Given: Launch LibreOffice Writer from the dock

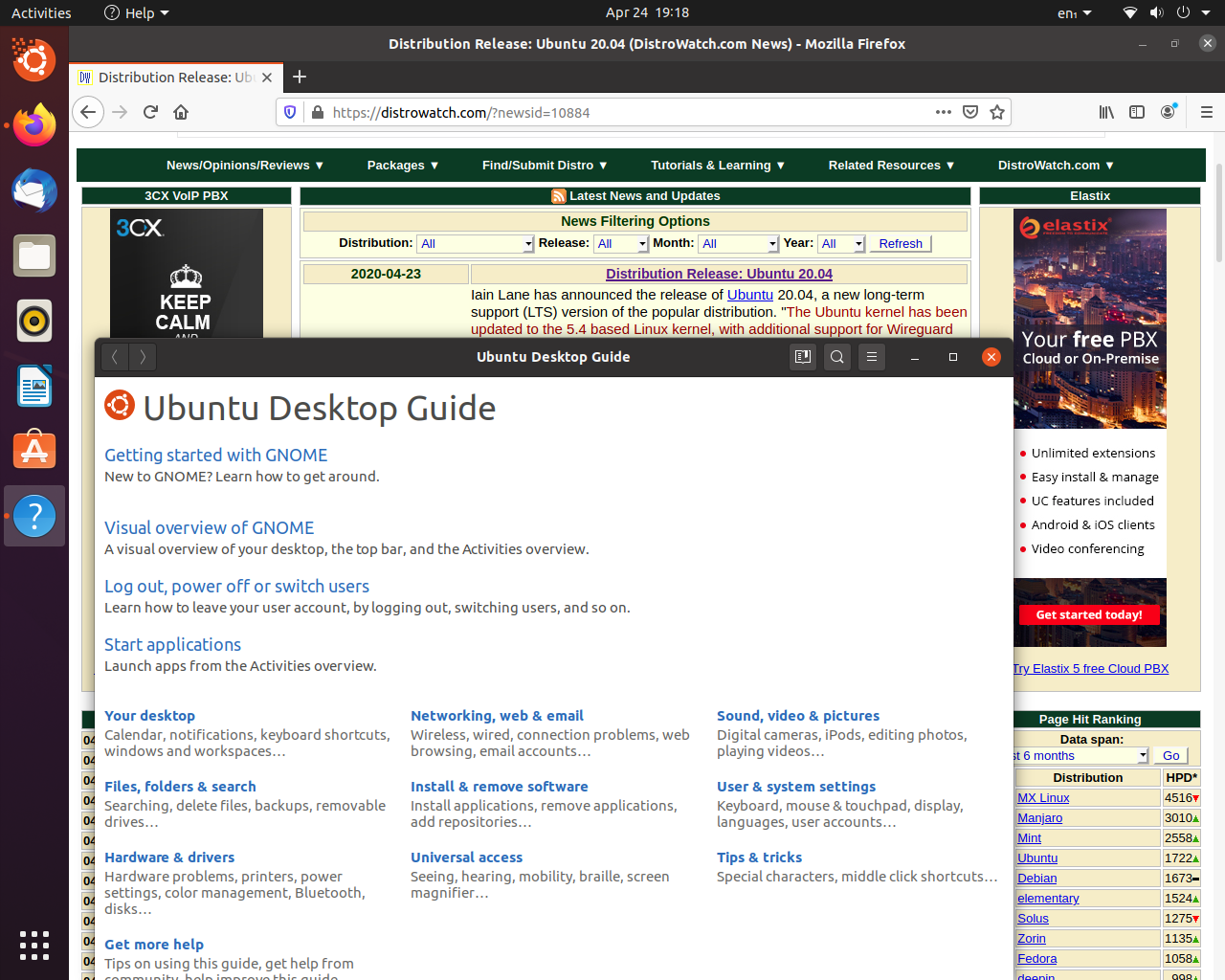Looking at the screenshot, I should point(34,386).
